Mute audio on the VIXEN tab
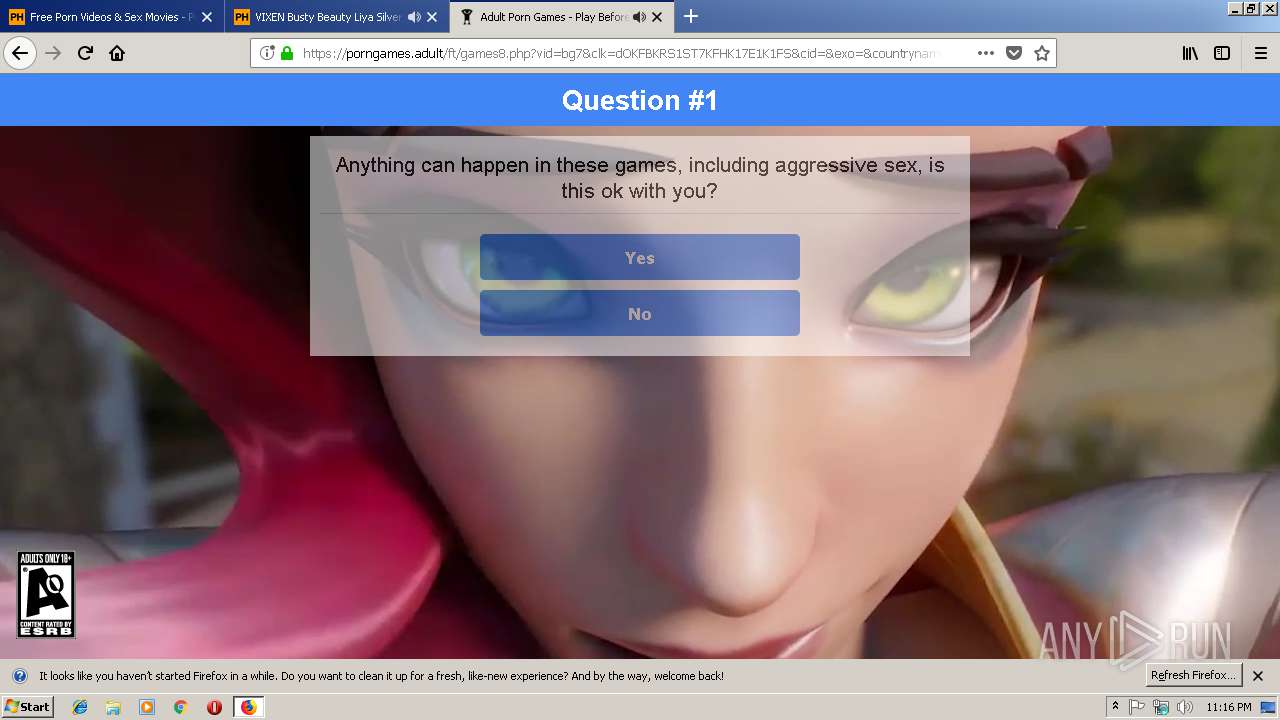 click(414, 17)
